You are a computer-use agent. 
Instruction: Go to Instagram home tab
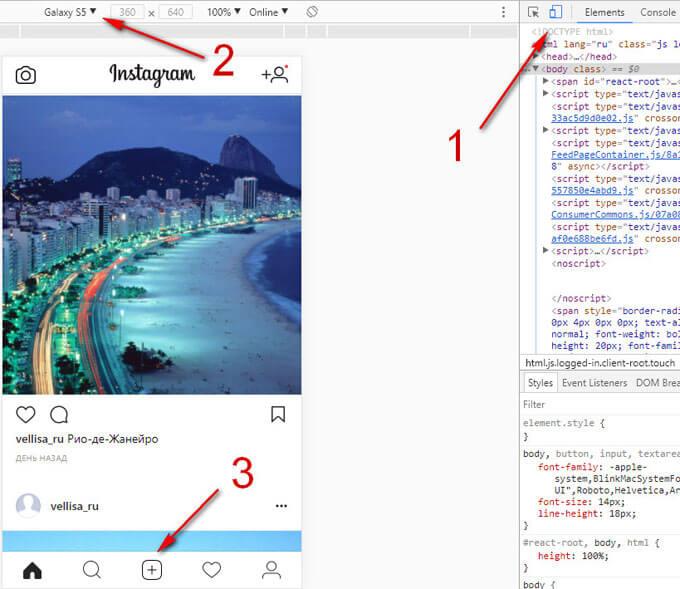(x=32, y=570)
